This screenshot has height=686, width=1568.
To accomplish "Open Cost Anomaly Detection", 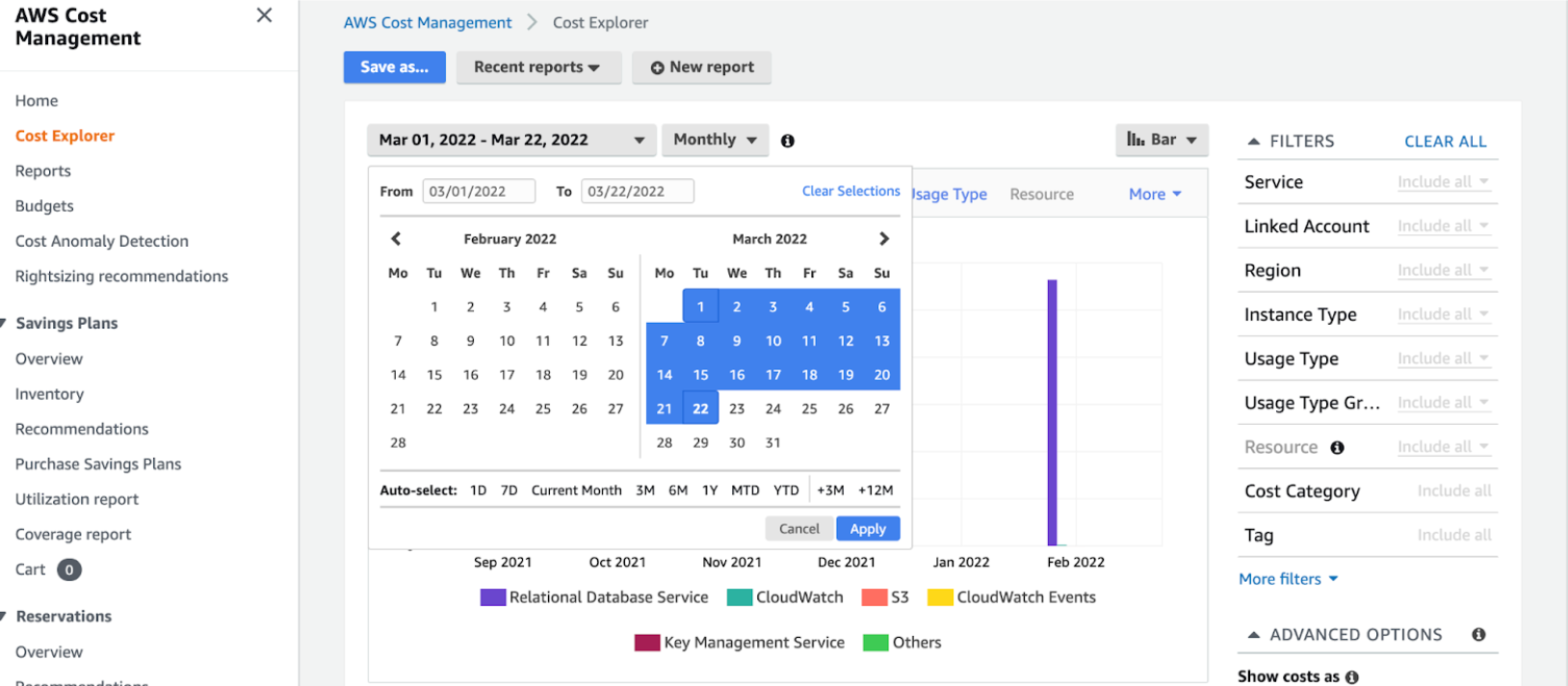I will [102, 242].
